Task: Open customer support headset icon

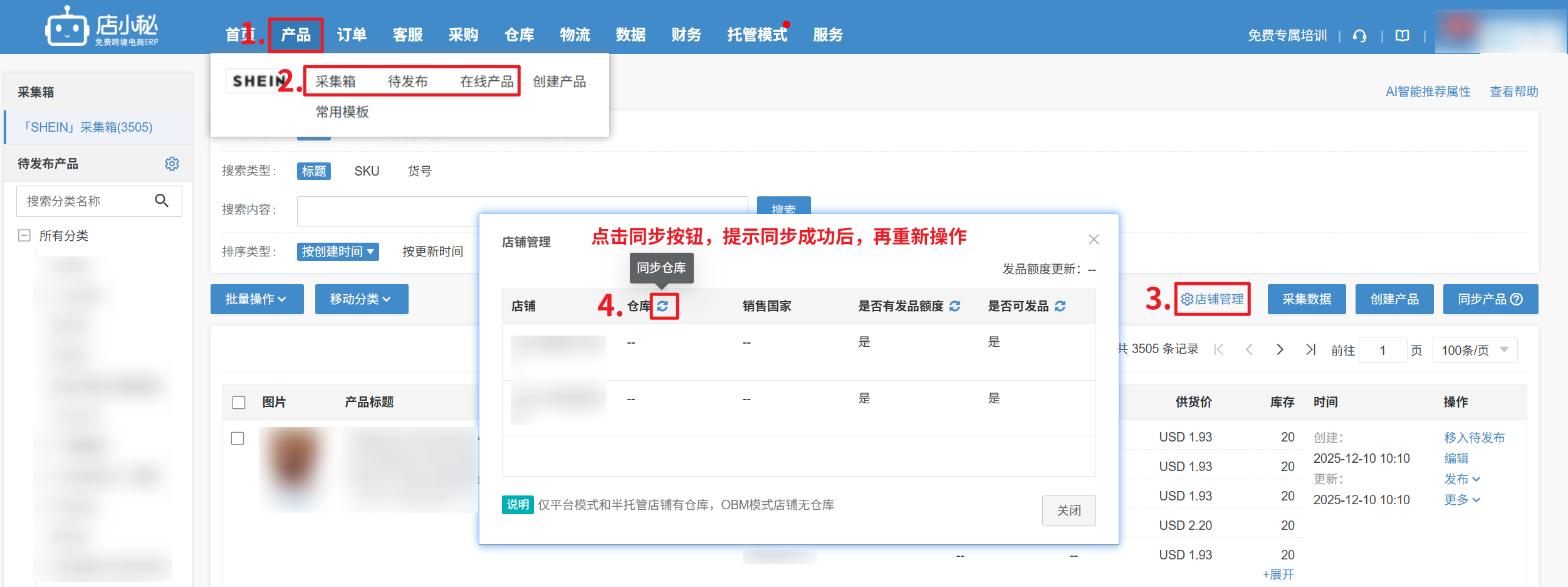Action: [1359, 36]
